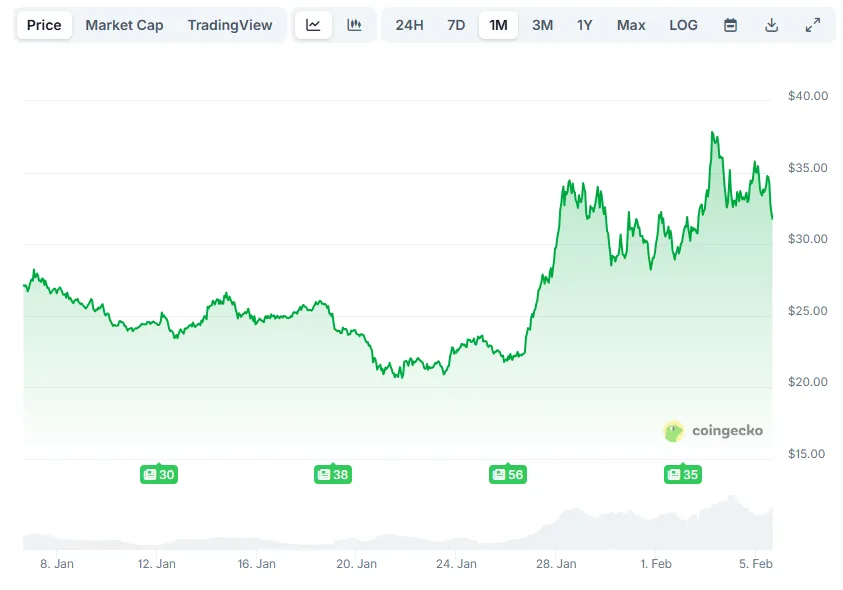Open the news annotation badge showing 30
843x590 pixels.
tap(158, 475)
